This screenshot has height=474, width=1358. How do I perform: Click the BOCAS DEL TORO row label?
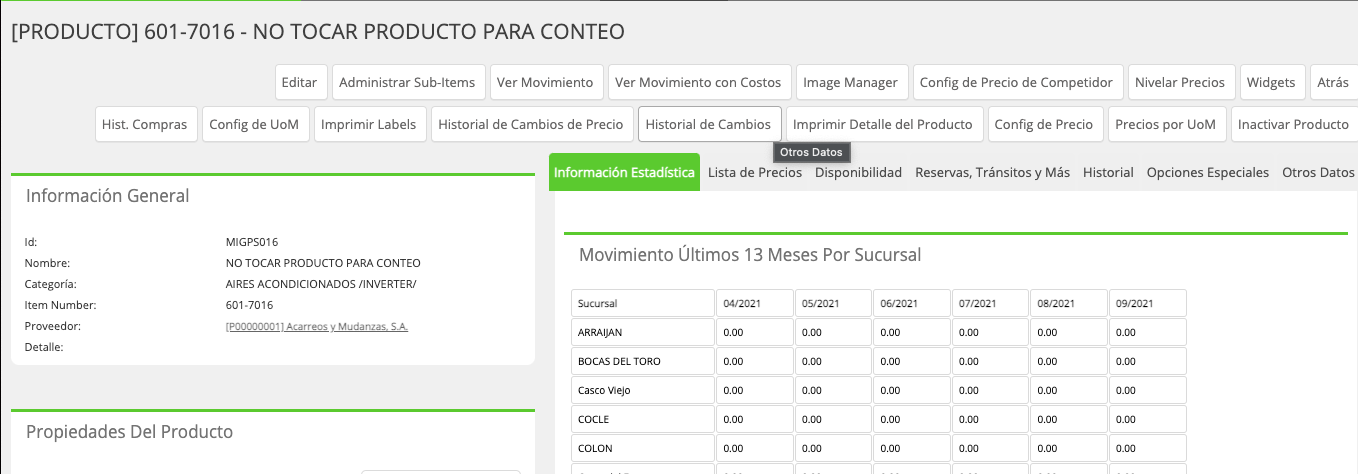click(643, 361)
